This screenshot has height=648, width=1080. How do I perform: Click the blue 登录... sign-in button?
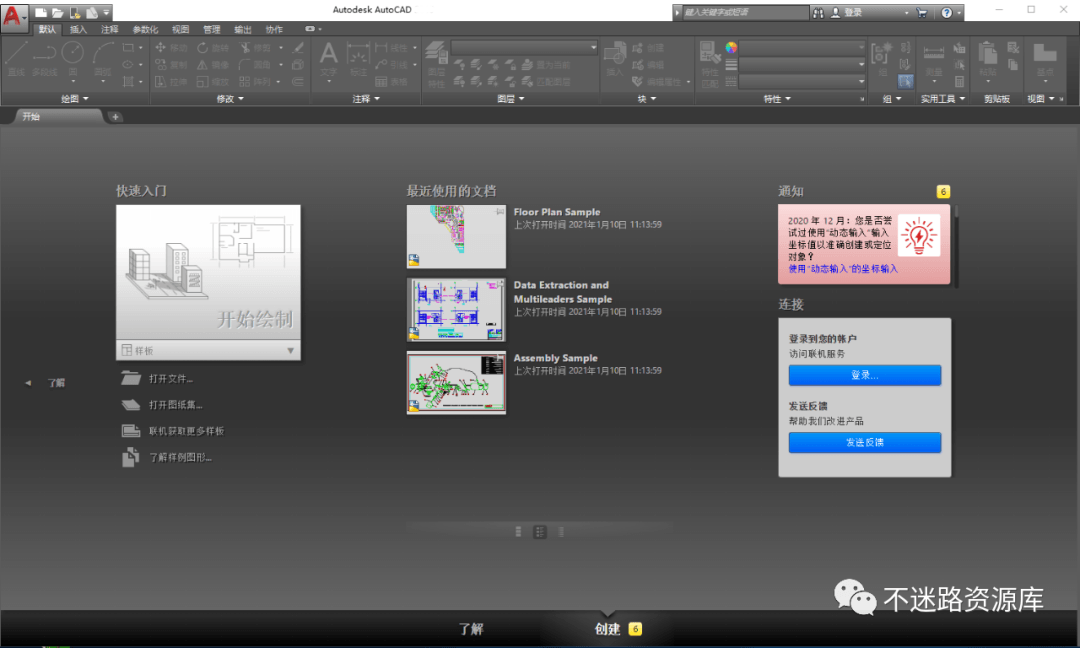[x=864, y=375]
